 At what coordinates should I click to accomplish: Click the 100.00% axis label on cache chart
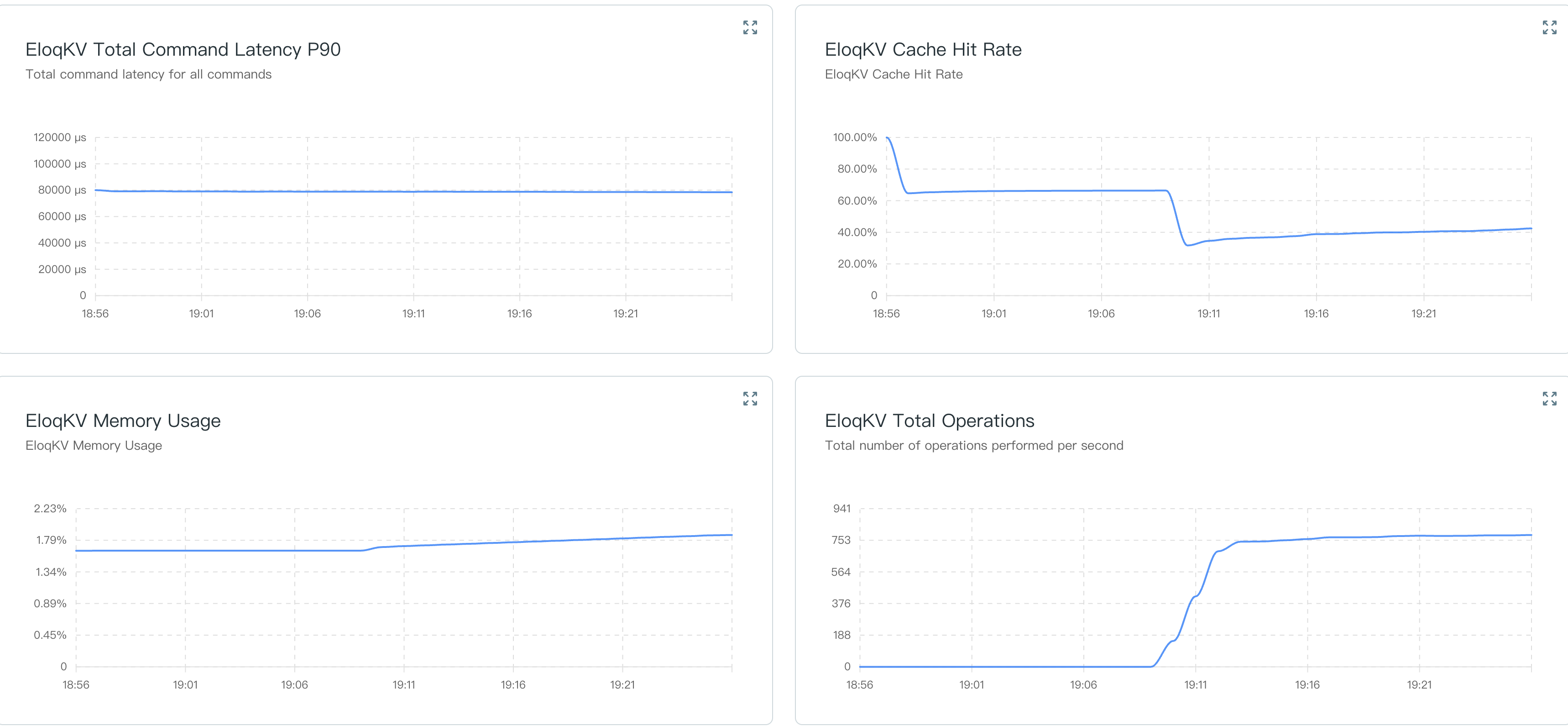[855, 137]
